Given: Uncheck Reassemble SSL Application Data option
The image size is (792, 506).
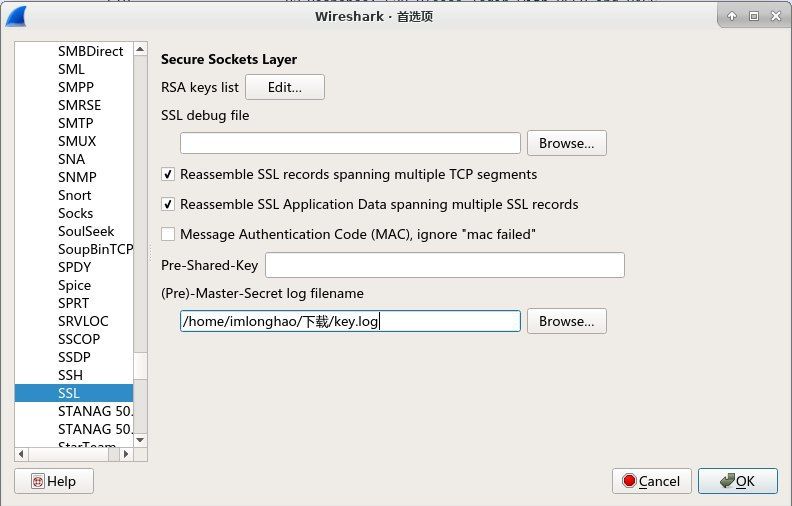Looking at the screenshot, I should click(168, 204).
